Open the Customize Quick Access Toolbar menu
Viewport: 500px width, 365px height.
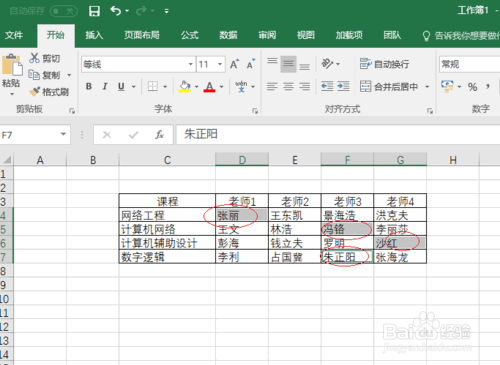coord(166,11)
